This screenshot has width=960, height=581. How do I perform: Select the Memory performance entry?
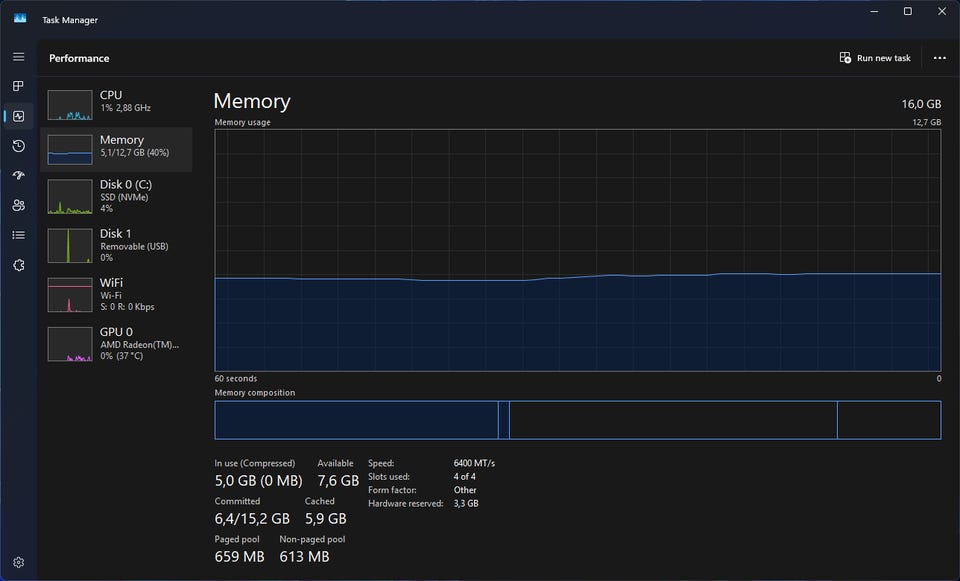tap(116, 149)
